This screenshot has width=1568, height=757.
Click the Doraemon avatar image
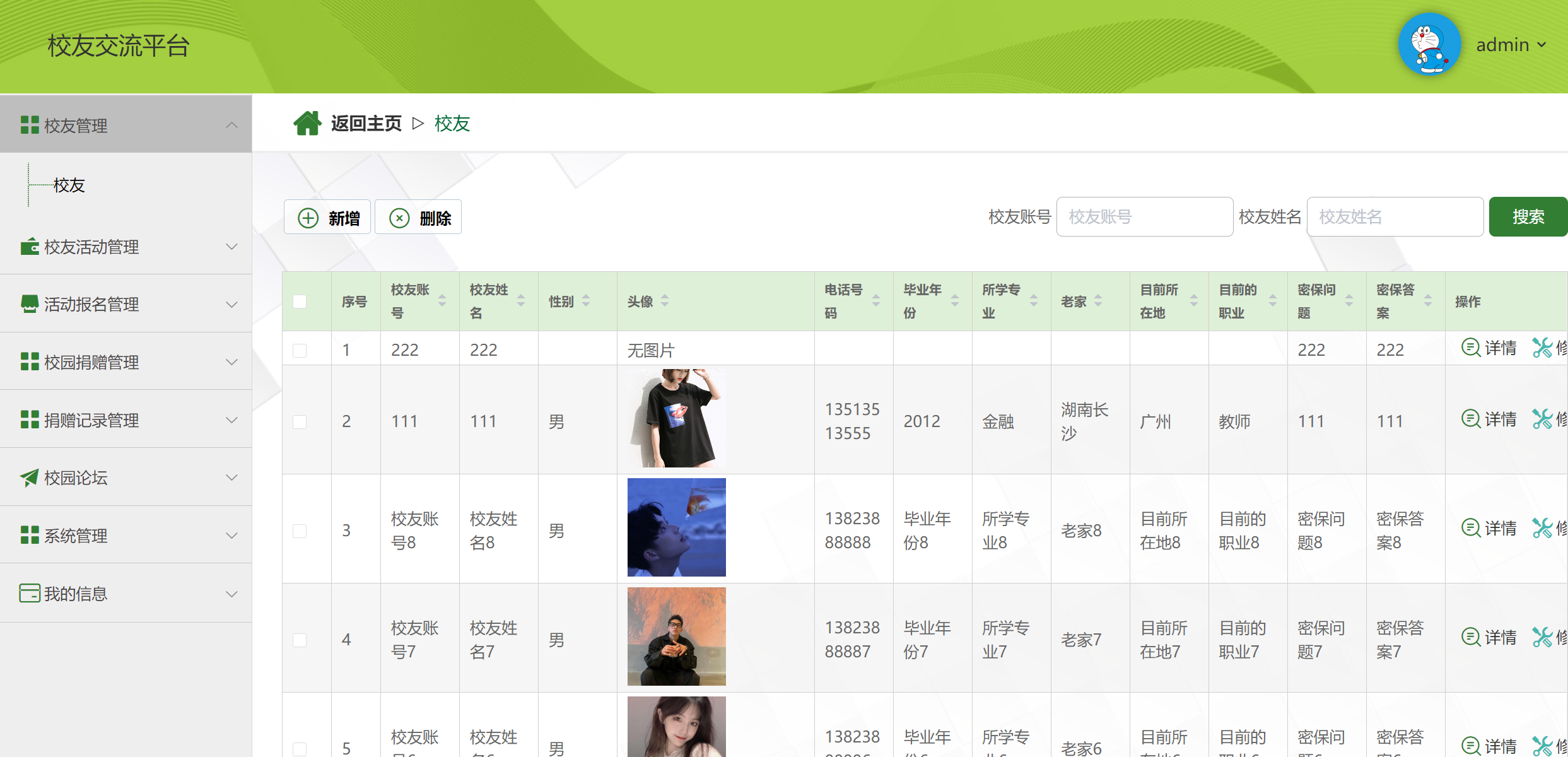click(x=1429, y=45)
